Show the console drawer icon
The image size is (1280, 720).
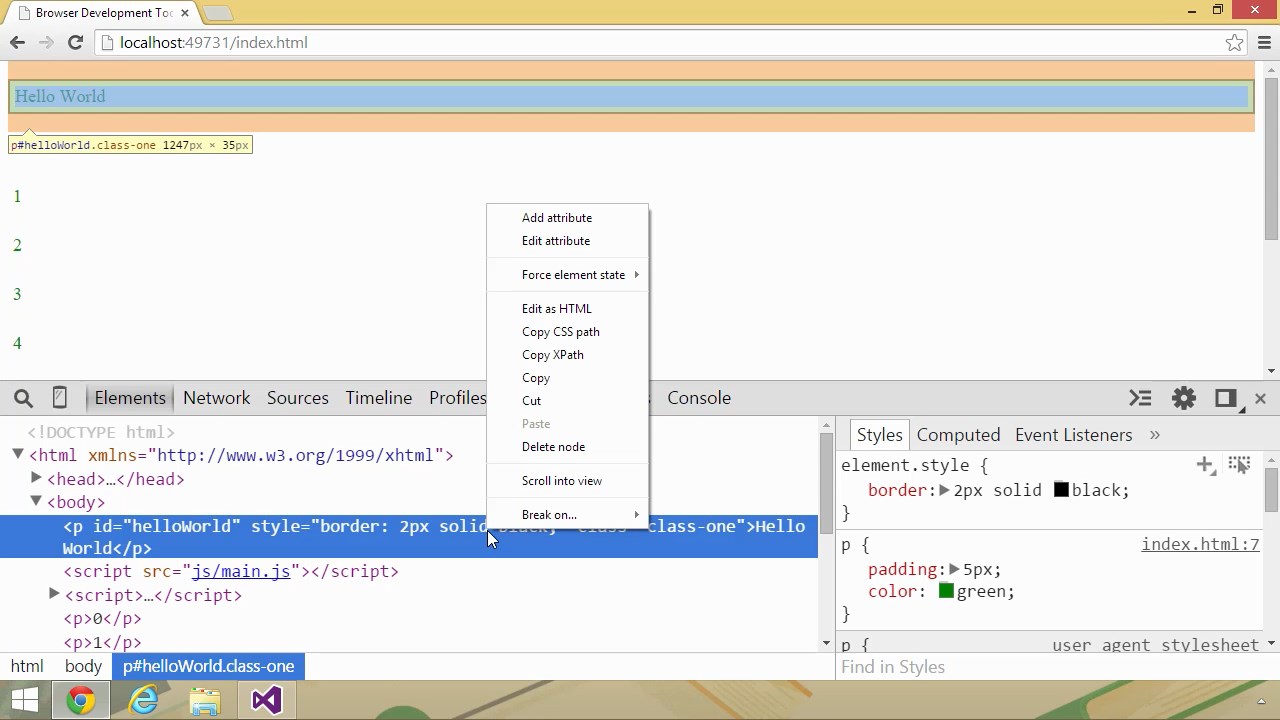click(1140, 398)
